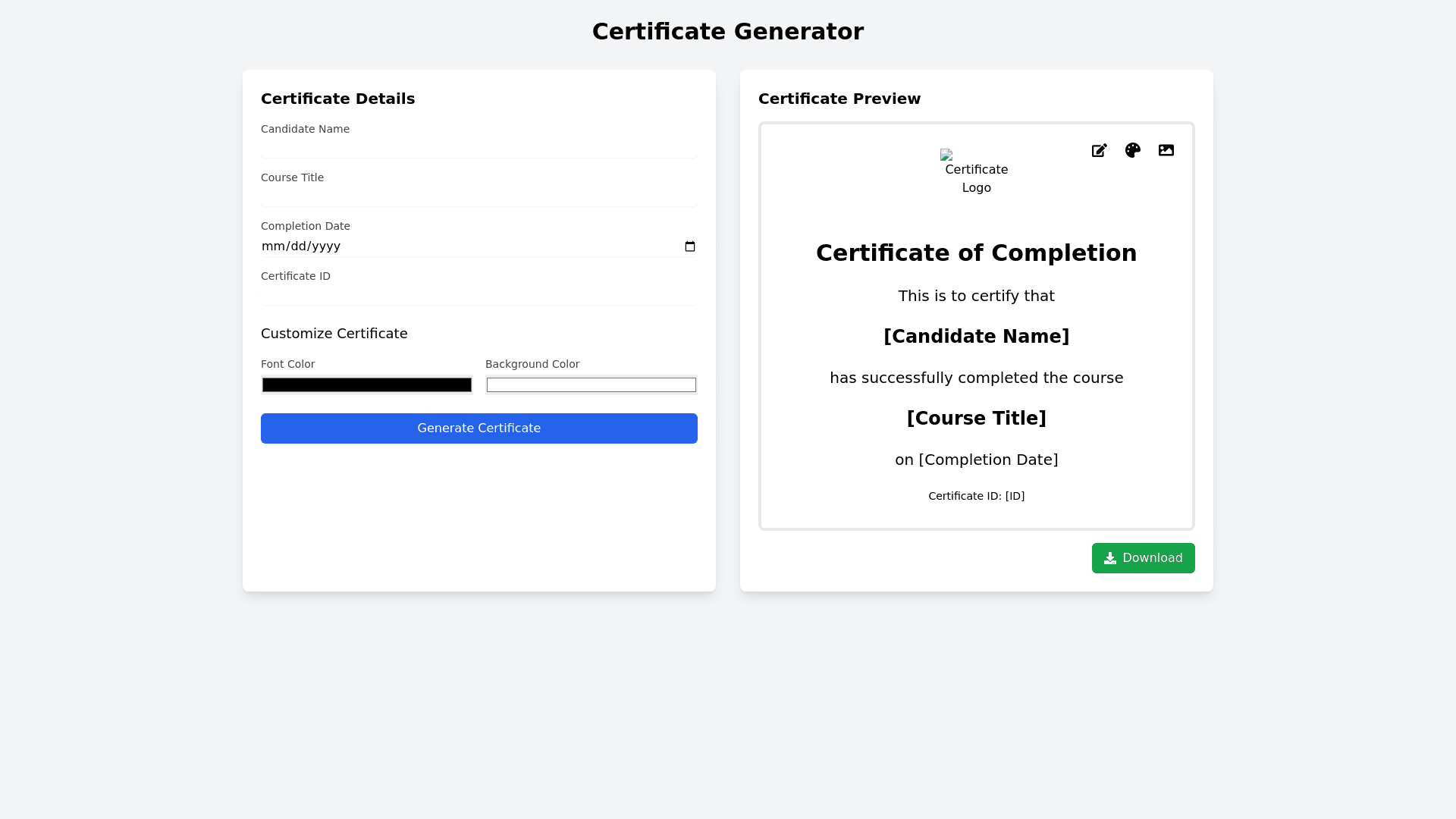The height and width of the screenshot is (819, 1456).
Task: Click the 'on [Completion Date]' preview line
Action: click(976, 460)
